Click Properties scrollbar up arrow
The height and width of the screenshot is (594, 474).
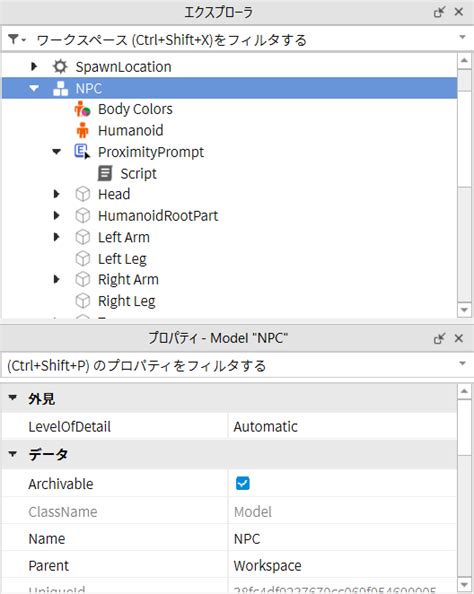(x=465, y=391)
